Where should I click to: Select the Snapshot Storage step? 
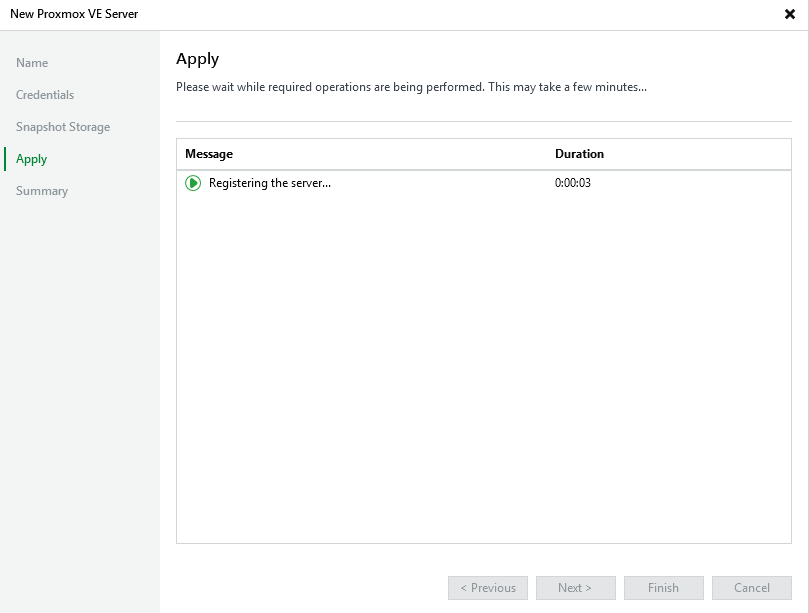[63, 127]
